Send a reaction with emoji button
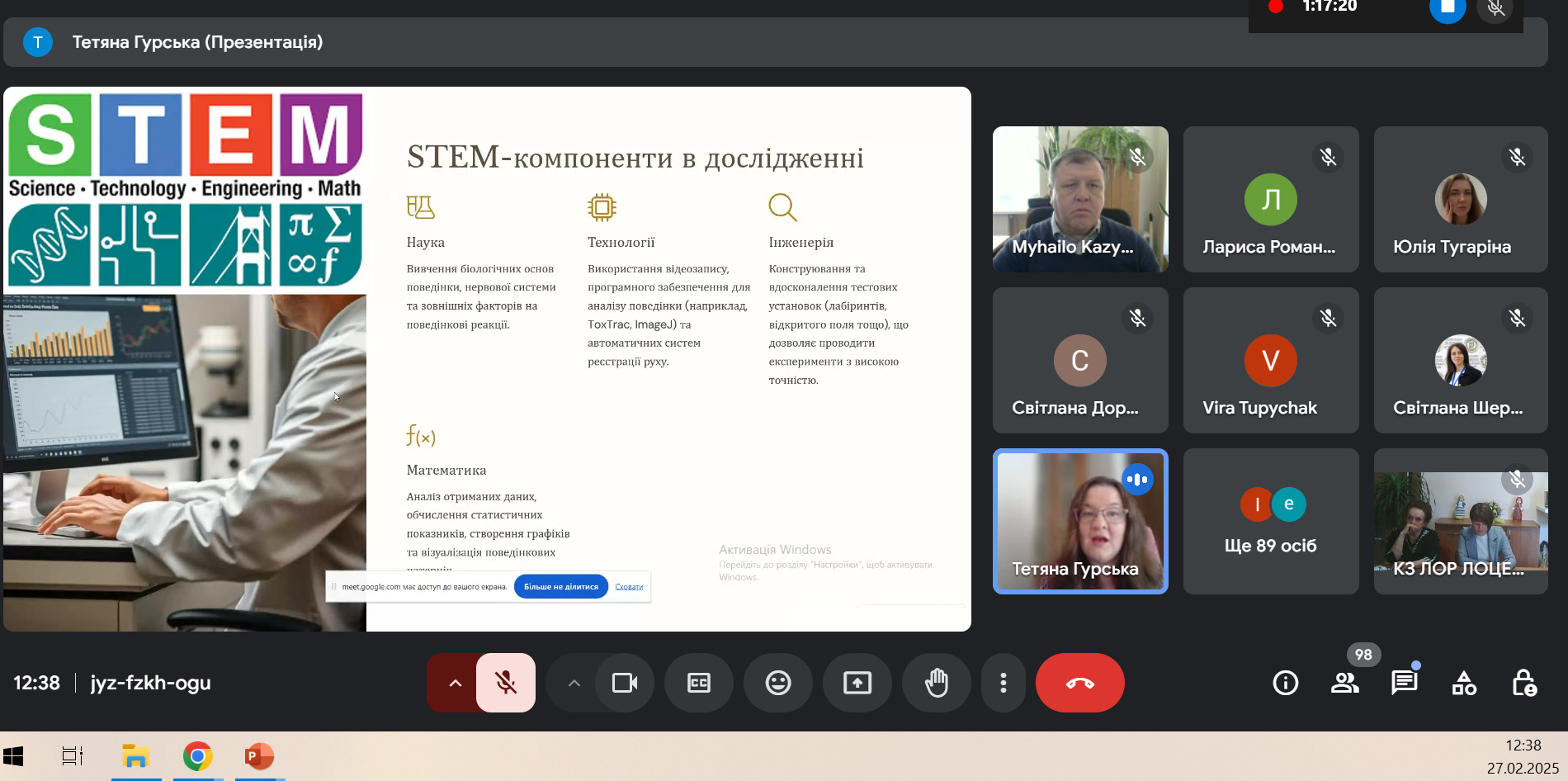 (x=777, y=683)
